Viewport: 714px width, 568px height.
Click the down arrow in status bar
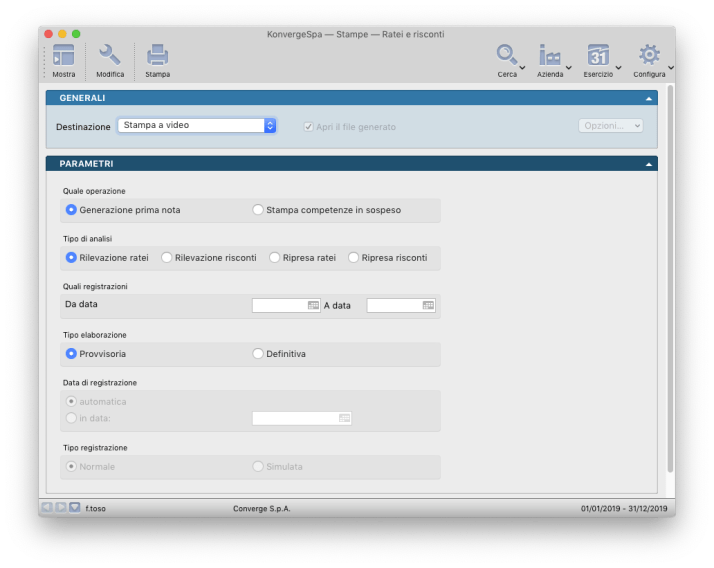[75, 508]
